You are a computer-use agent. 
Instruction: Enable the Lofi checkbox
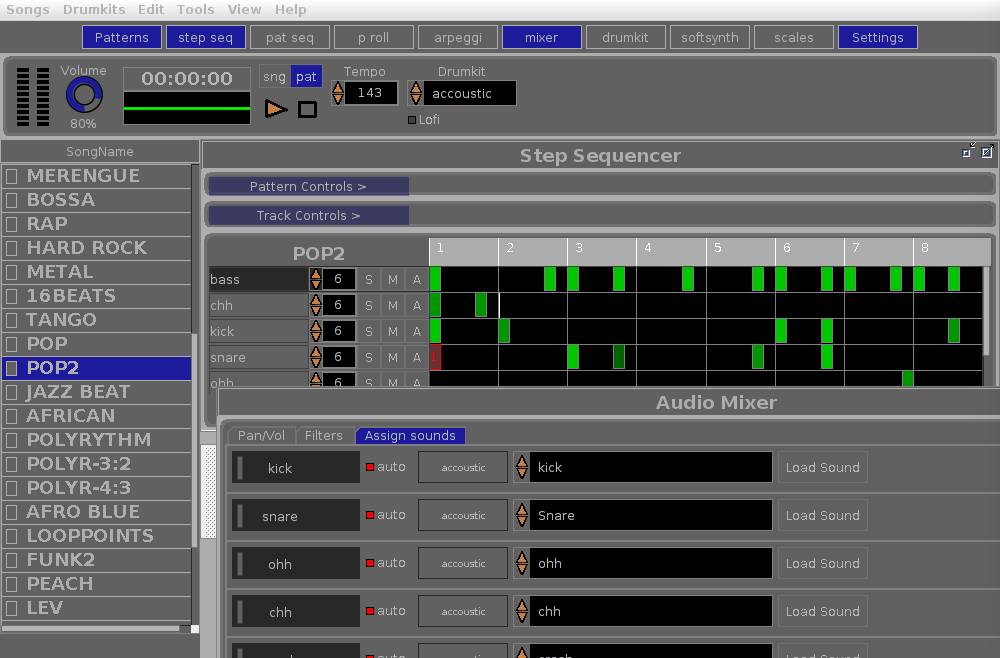click(411, 119)
